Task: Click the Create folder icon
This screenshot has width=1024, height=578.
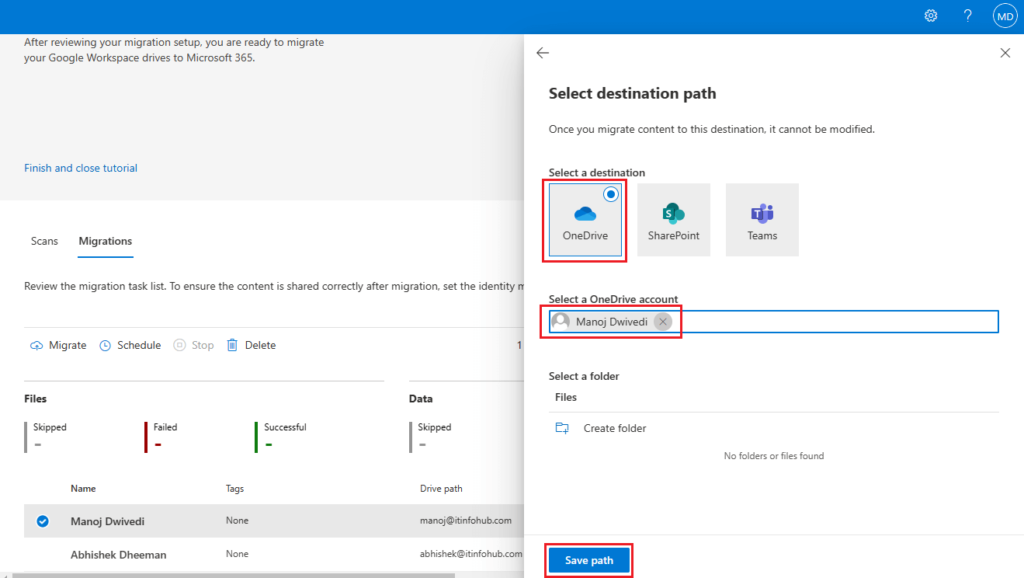Action: click(564, 427)
